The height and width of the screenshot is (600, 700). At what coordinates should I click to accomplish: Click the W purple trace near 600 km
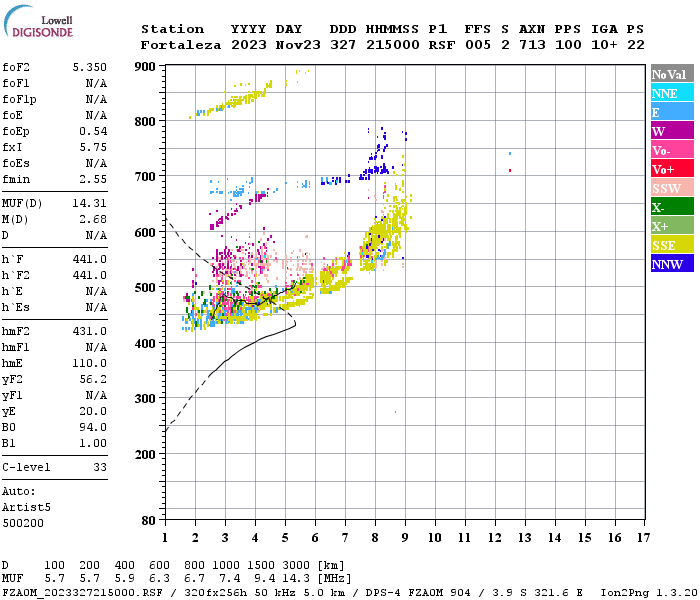[238, 211]
